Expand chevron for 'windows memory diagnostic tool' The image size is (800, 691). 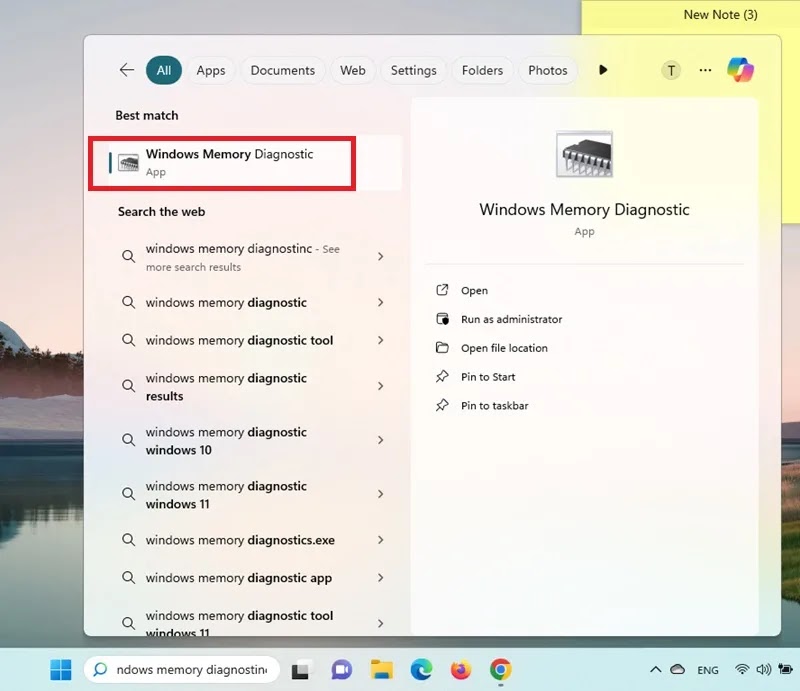(x=381, y=340)
